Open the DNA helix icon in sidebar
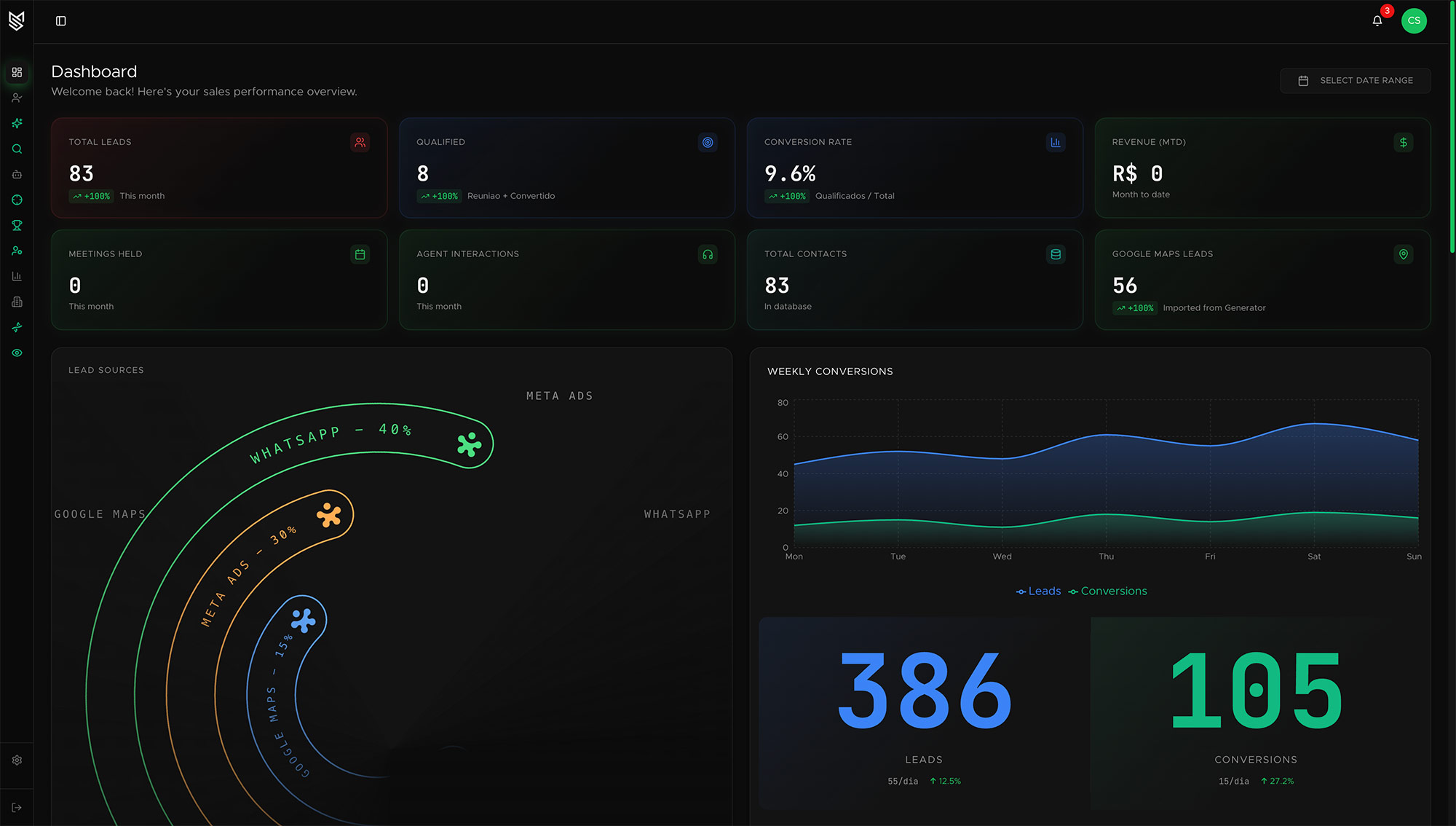This screenshot has height=826, width=1456. pyautogui.click(x=17, y=327)
